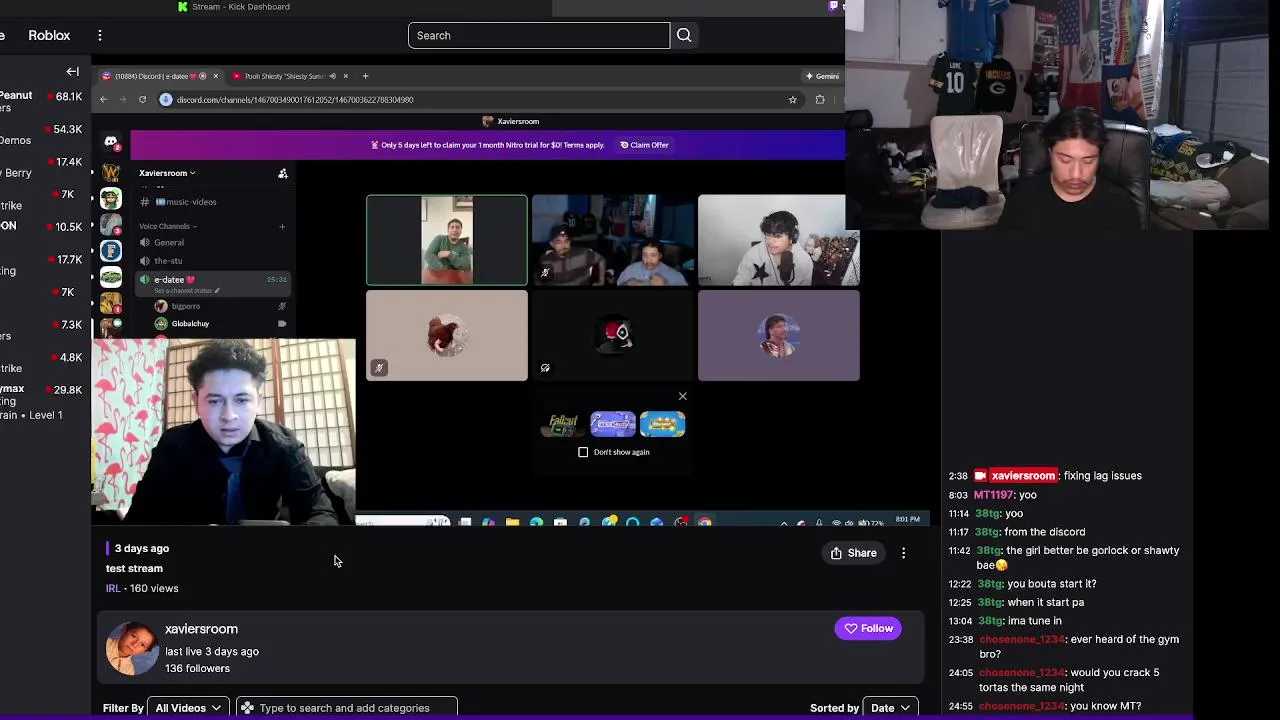Click MT1197 username in chat
The image size is (1280, 720).
tap(994, 495)
